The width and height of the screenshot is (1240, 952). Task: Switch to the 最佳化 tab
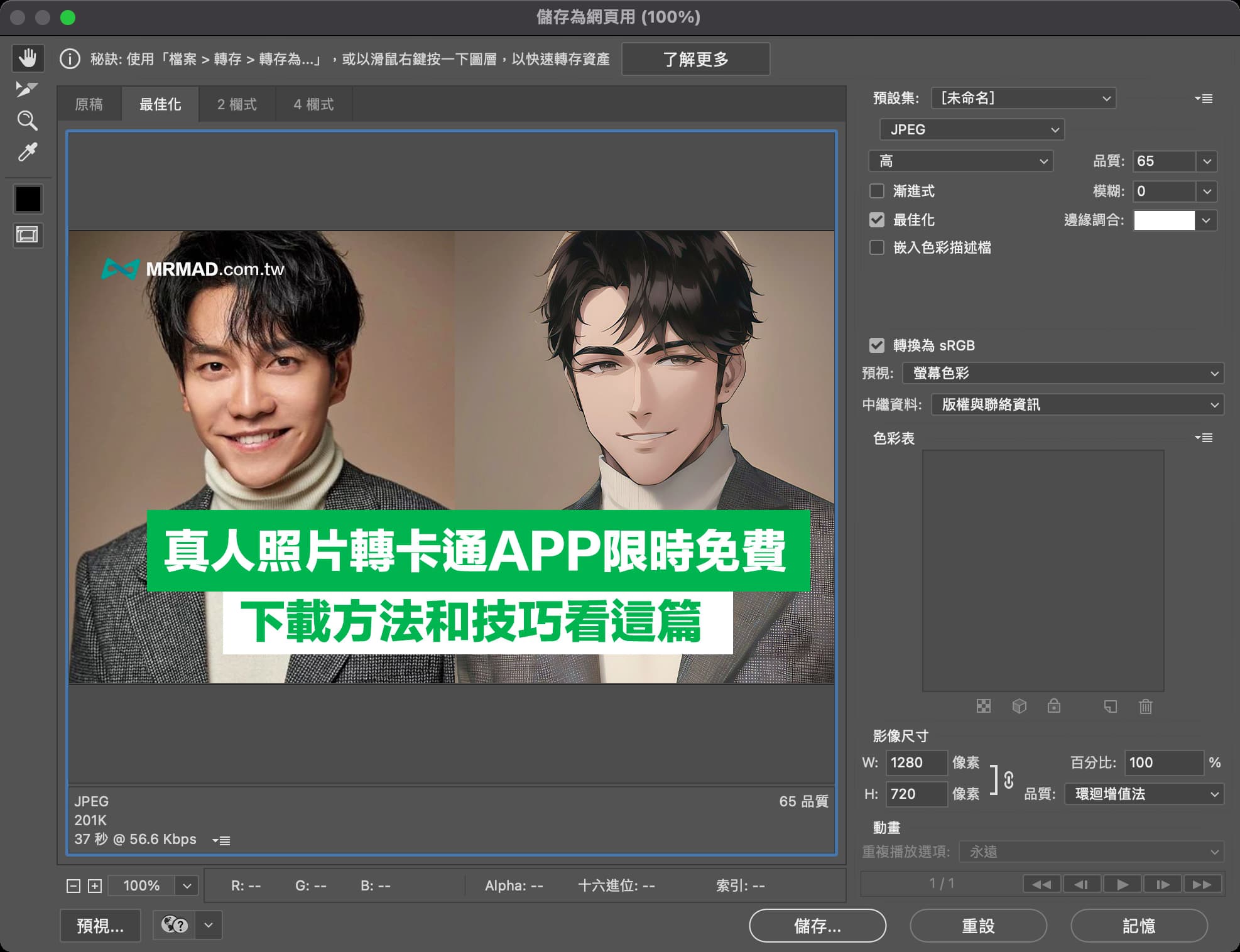click(x=160, y=104)
